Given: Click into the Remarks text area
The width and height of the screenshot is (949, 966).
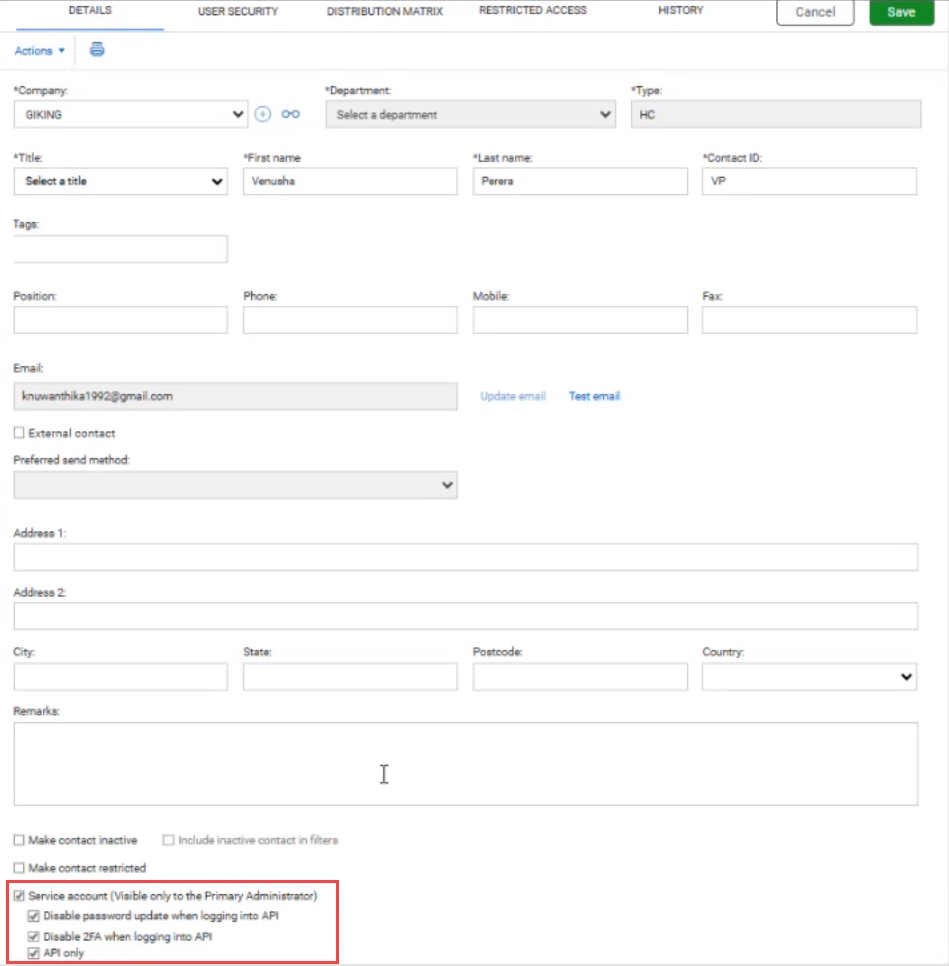Looking at the screenshot, I should (465, 763).
